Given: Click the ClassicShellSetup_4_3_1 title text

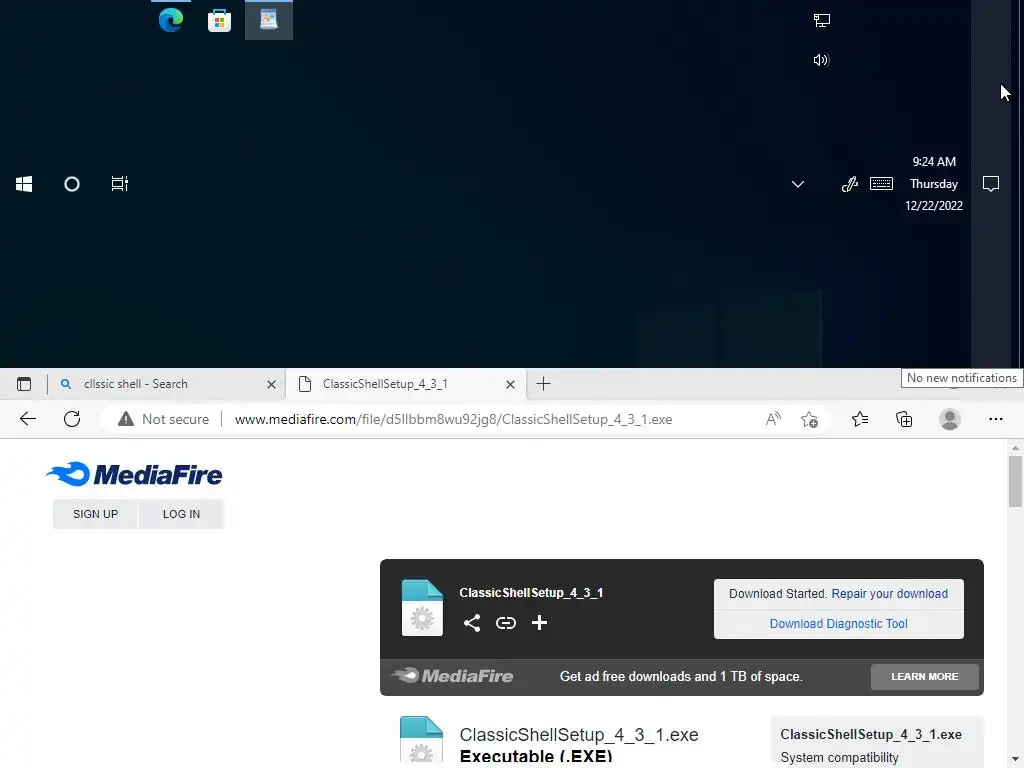Looking at the screenshot, I should (531, 593).
